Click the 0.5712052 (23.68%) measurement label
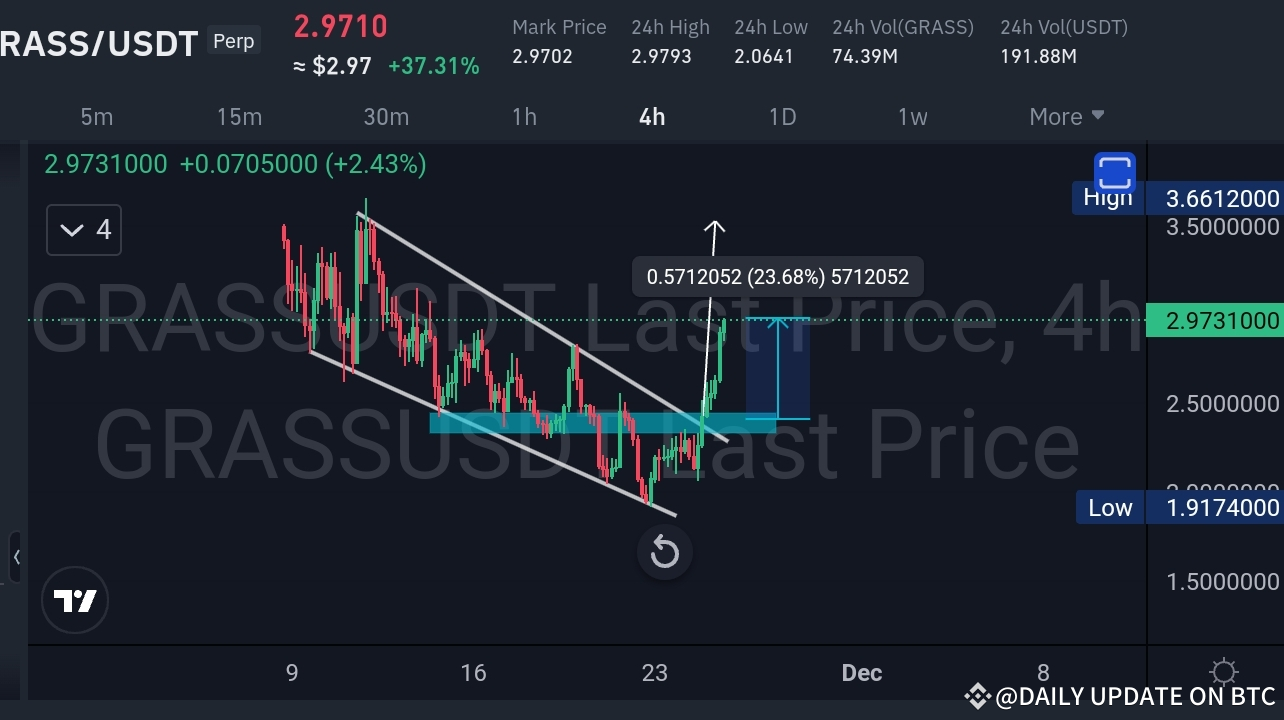The height and width of the screenshot is (720, 1284). coord(777,276)
